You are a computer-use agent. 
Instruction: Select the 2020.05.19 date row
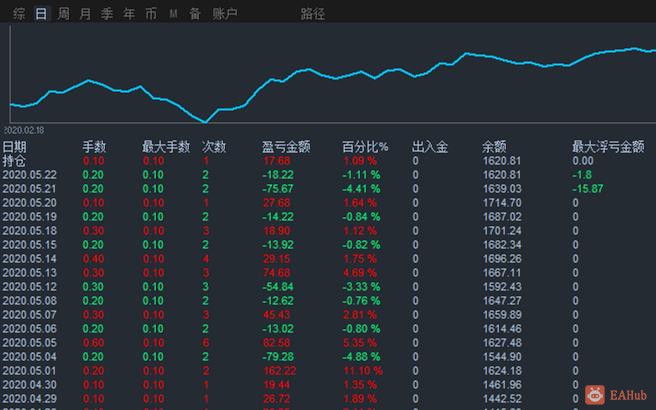click(x=29, y=217)
